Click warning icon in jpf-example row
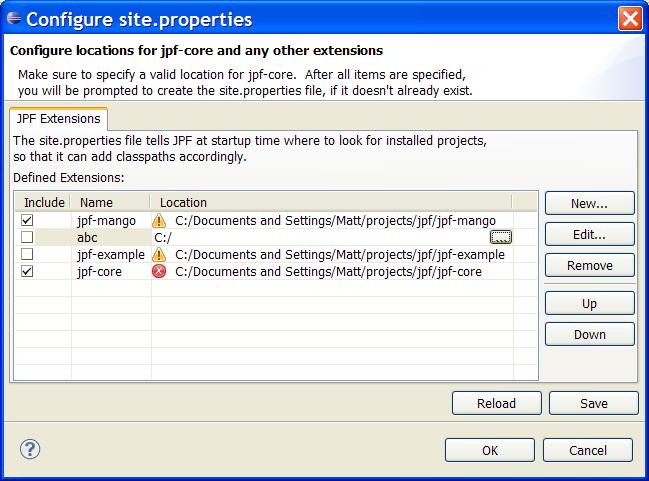Image resolution: width=649 pixels, height=481 pixels. click(x=159, y=254)
